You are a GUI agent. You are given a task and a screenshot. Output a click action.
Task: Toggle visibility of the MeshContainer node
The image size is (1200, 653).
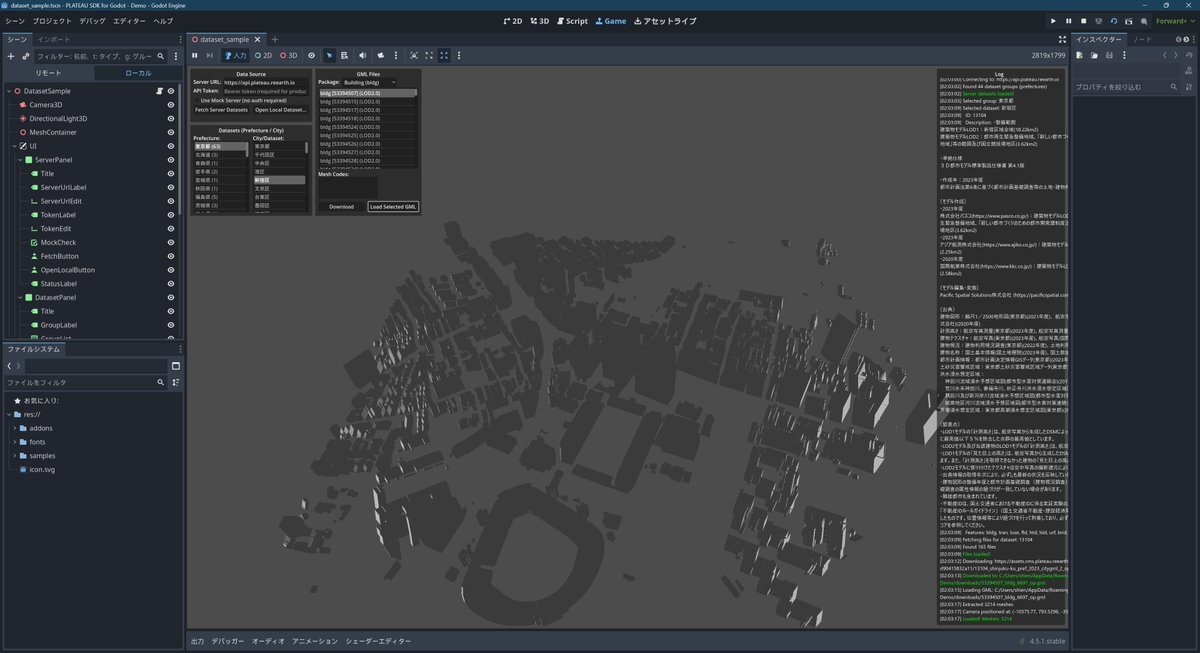pos(171,132)
